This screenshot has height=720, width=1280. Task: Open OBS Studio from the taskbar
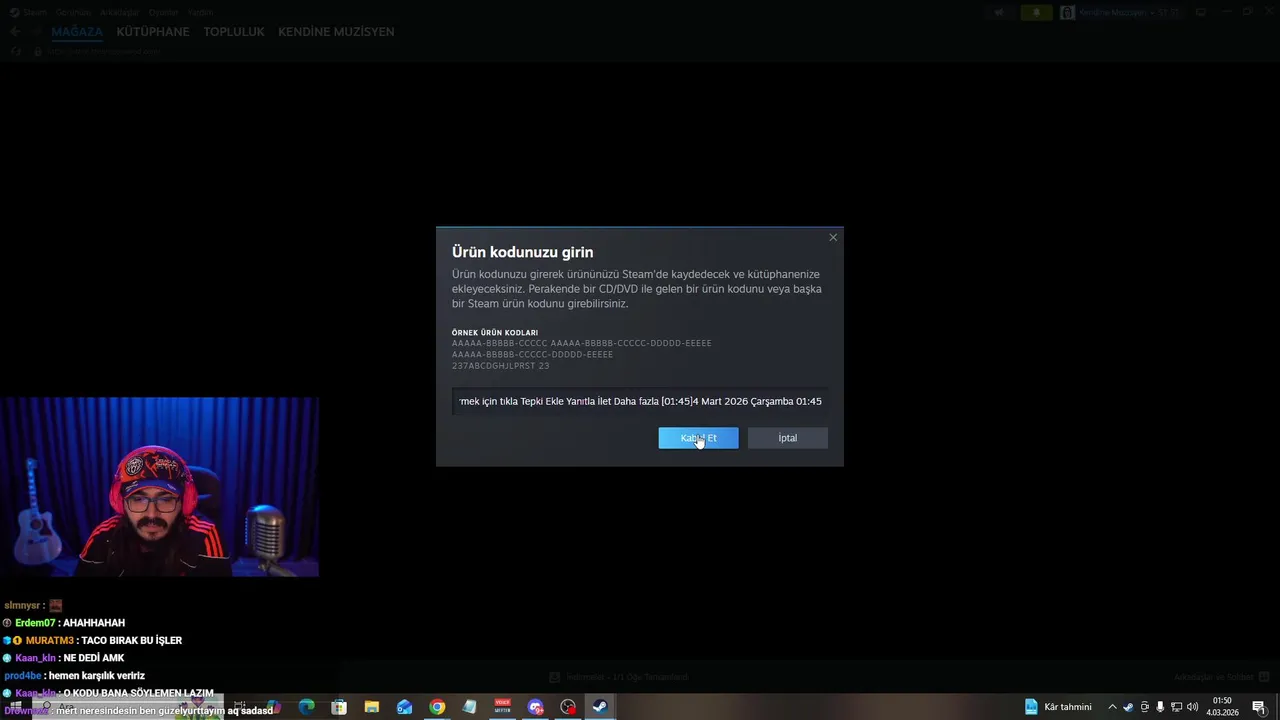(568, 707)
